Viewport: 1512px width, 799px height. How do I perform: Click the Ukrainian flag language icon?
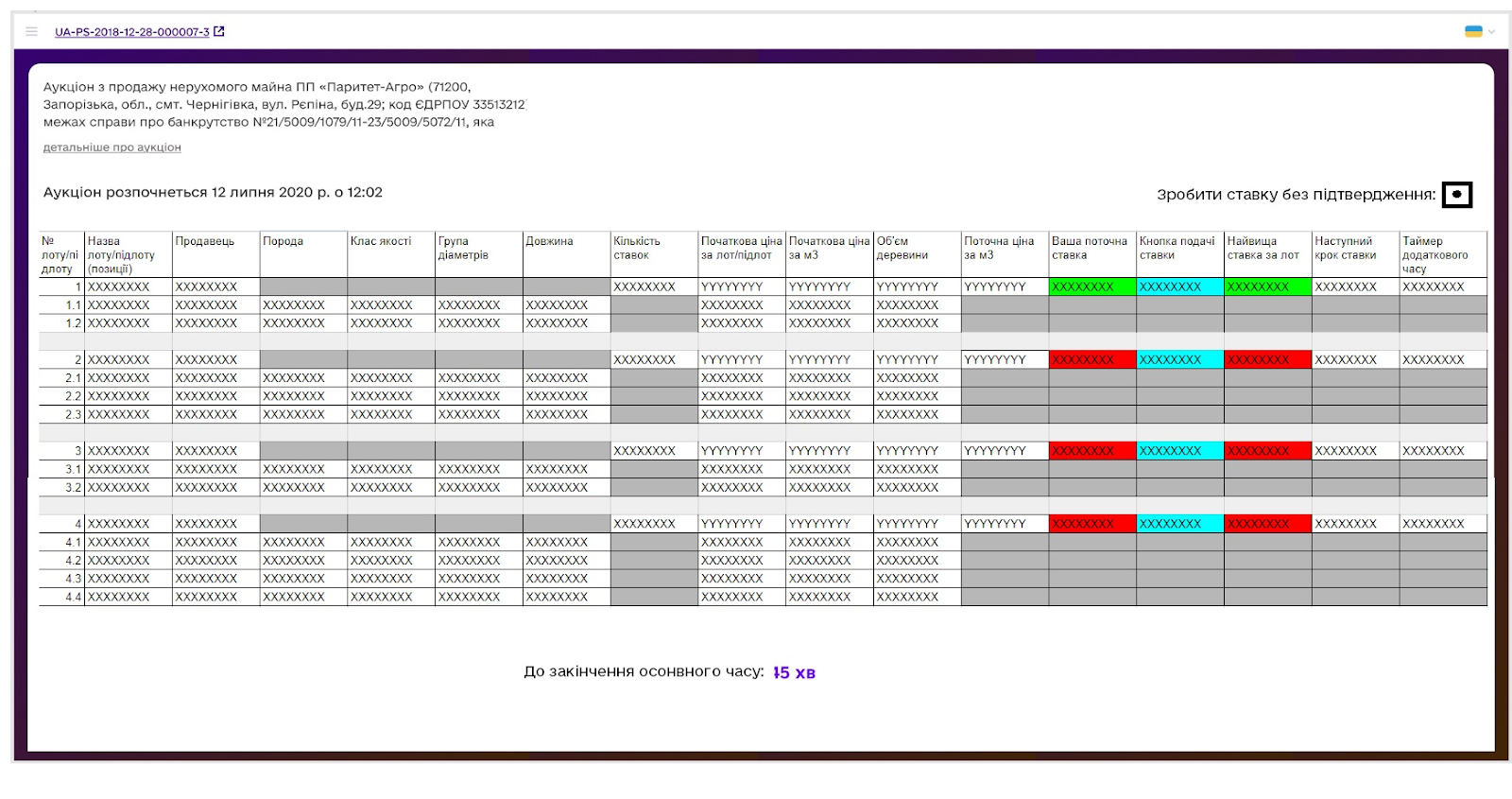point(1472,31)
